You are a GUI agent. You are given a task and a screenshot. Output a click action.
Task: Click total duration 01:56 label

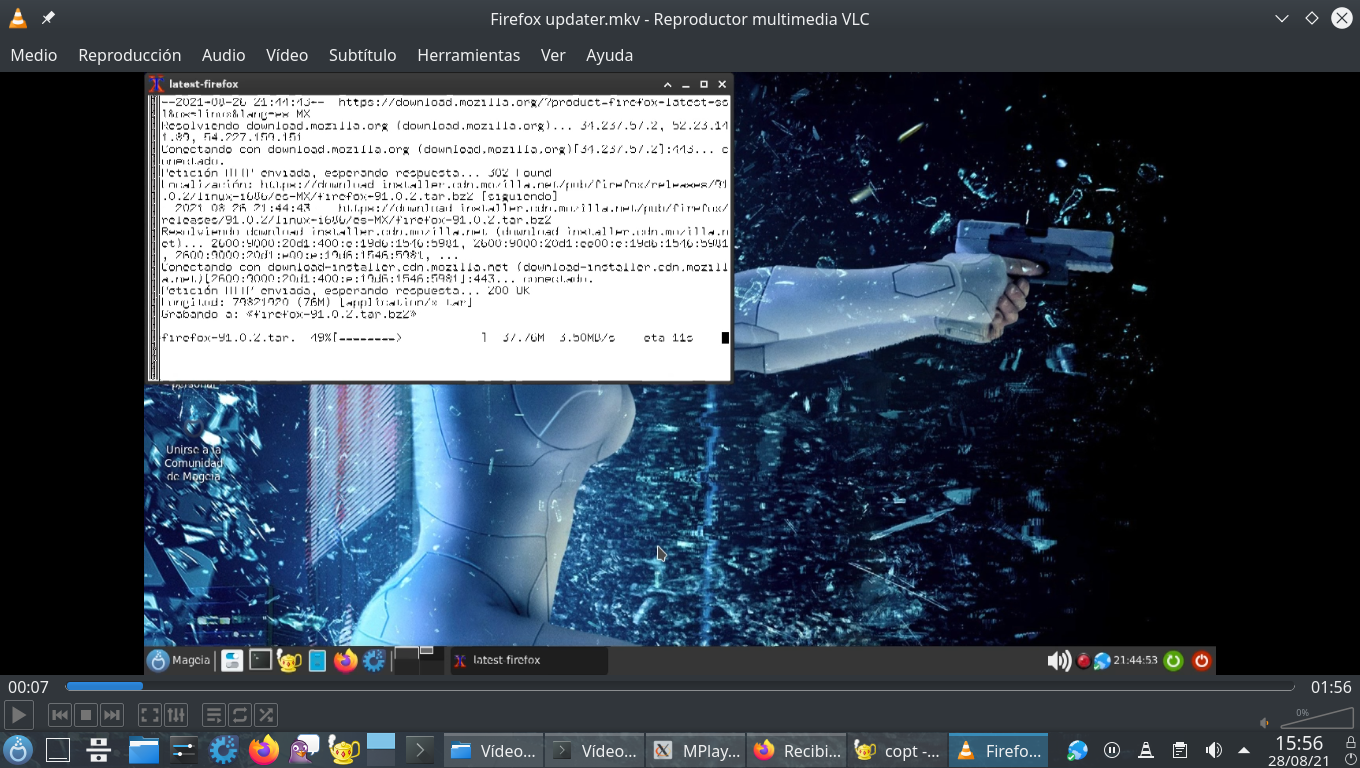tap(1331, 687)
